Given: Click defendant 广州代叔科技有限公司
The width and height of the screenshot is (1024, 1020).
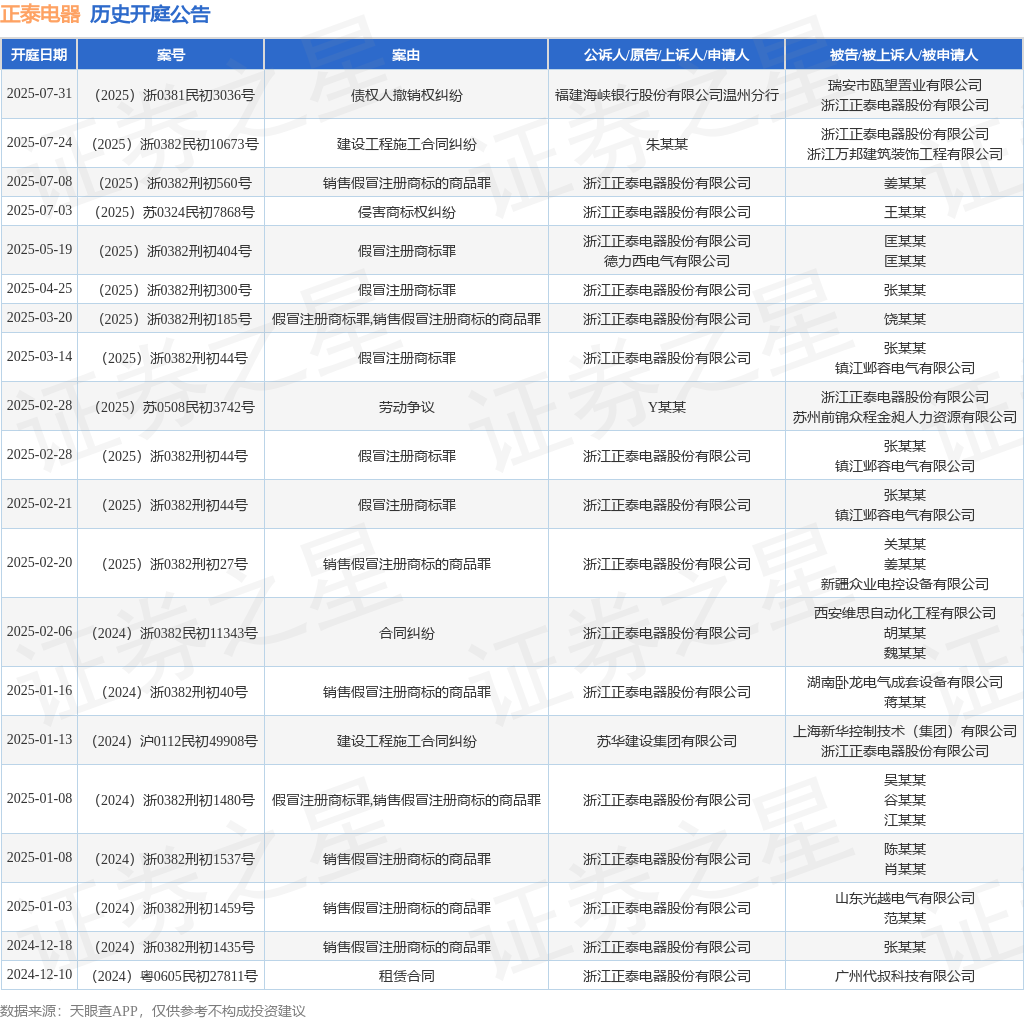Looking at the screenshot, I should [x=904, y=976].
